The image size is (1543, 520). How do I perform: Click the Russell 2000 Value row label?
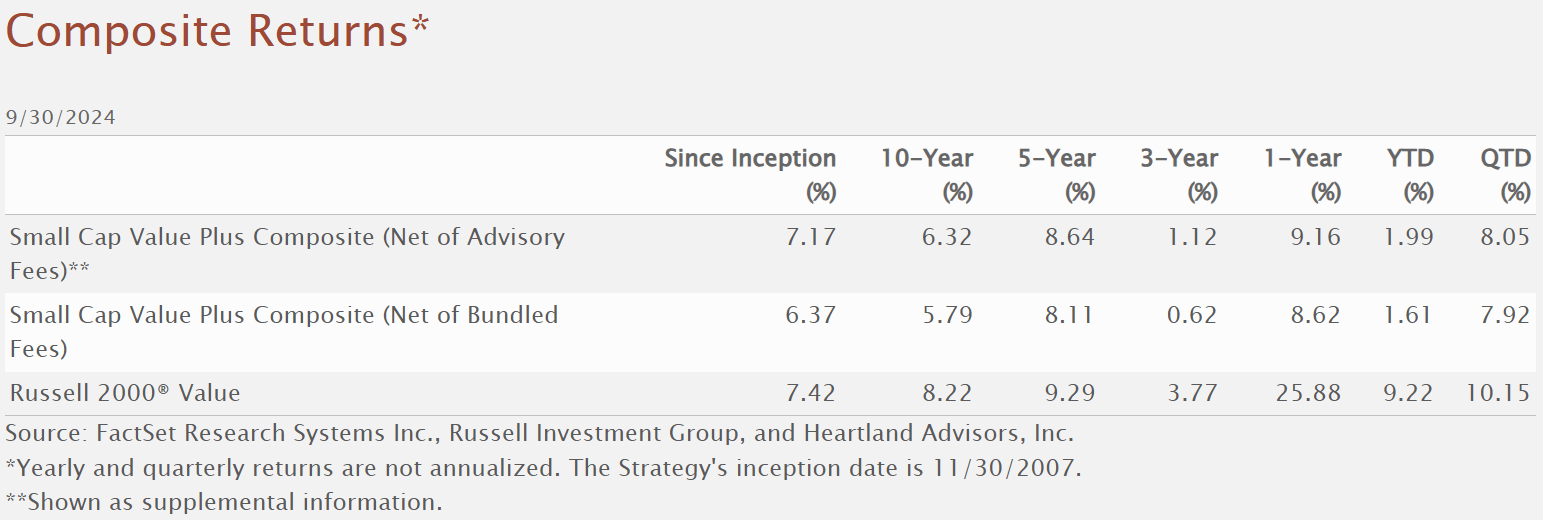pos(125,393)
